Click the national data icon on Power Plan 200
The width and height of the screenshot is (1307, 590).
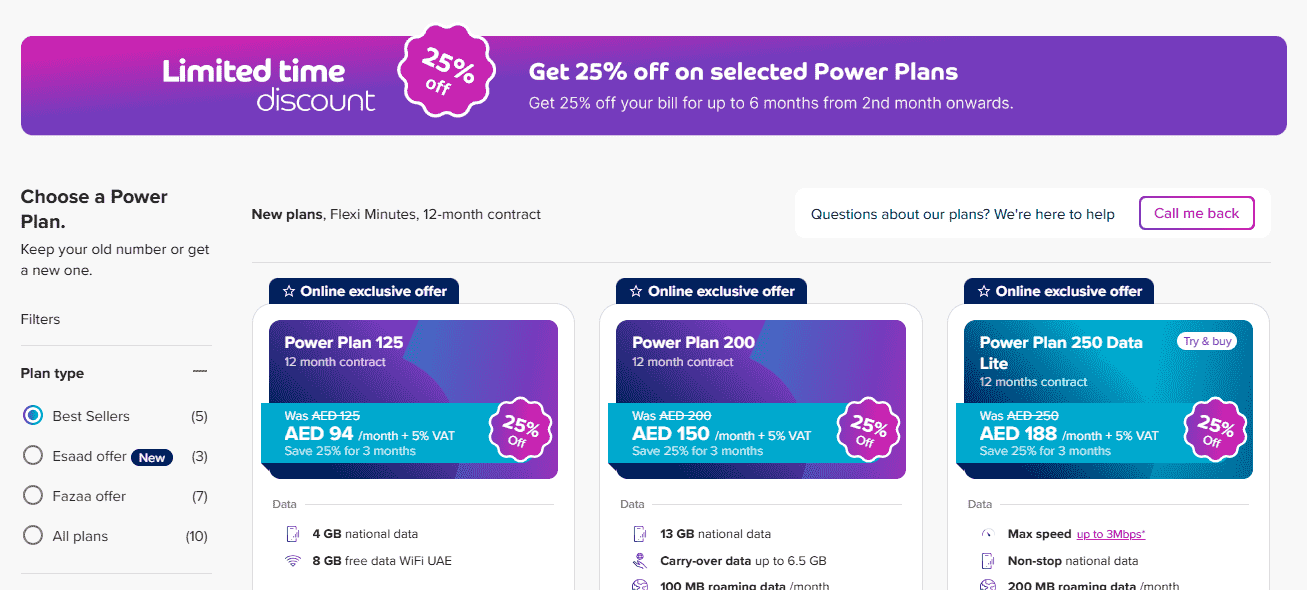coord(639,533)
